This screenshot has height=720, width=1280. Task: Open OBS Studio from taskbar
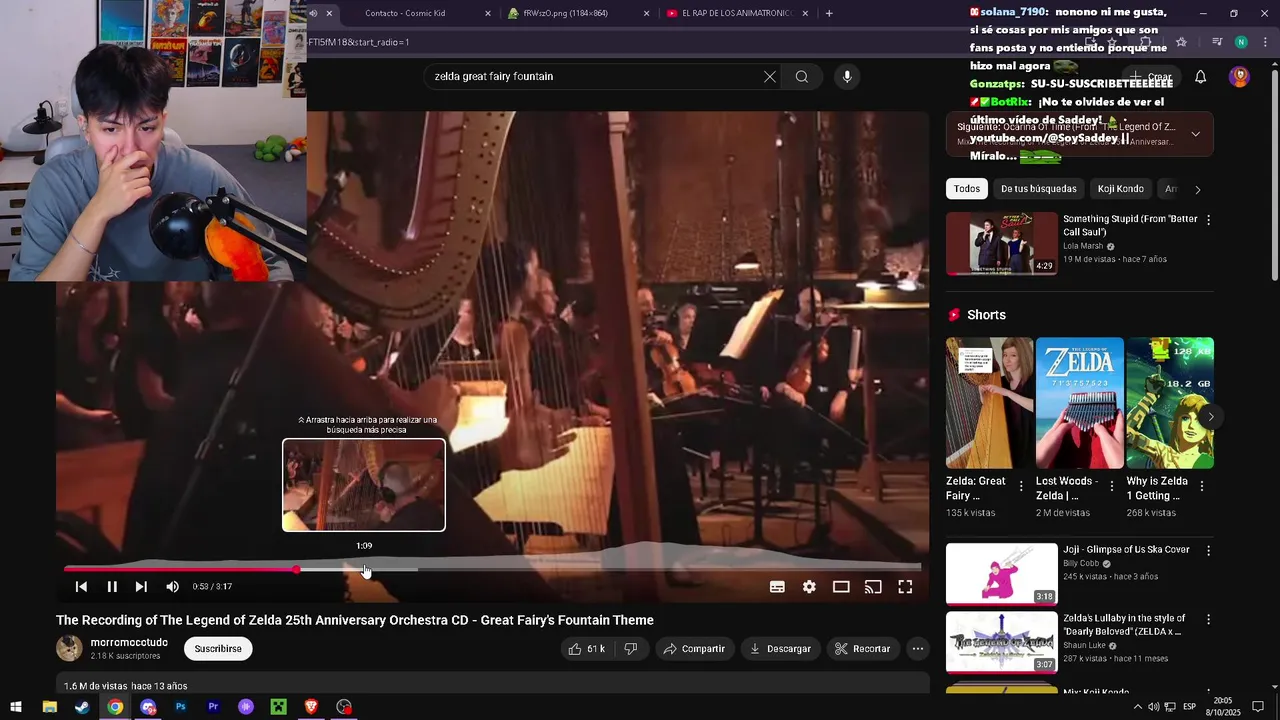[x=344, y=707]
